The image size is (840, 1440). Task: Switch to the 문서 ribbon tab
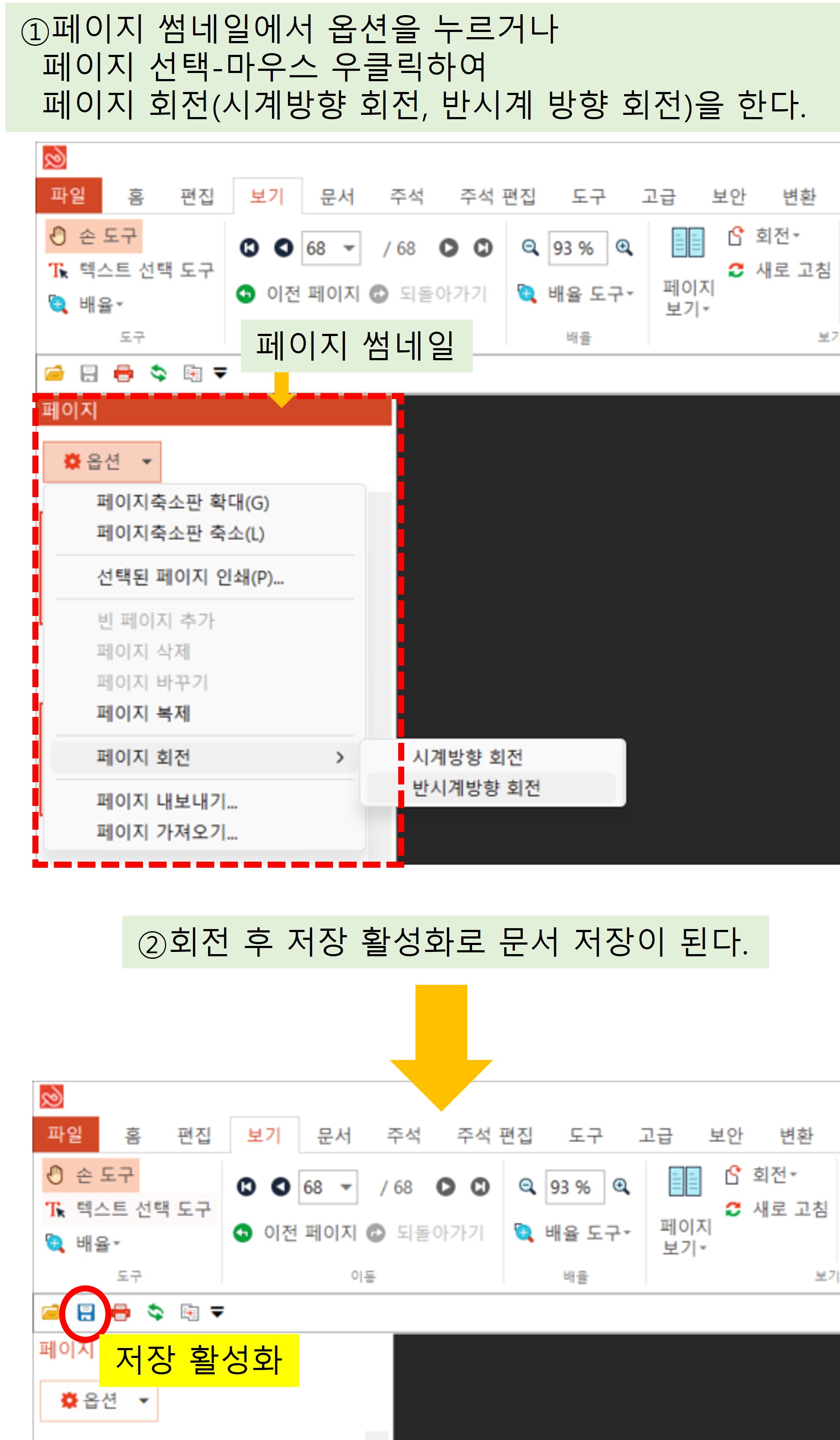(x=336, y=197)
